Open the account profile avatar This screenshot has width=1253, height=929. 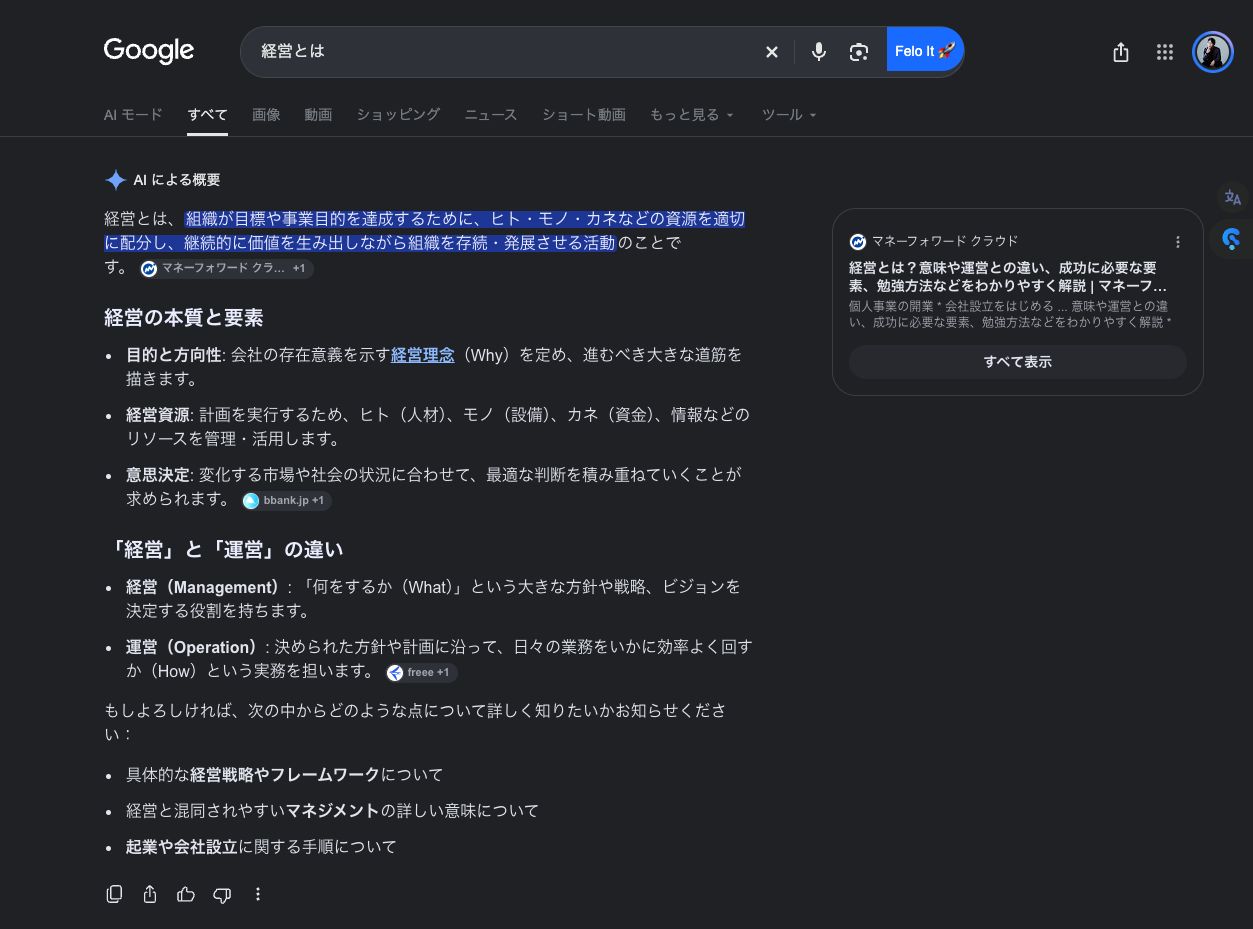tap(1212, 52)
